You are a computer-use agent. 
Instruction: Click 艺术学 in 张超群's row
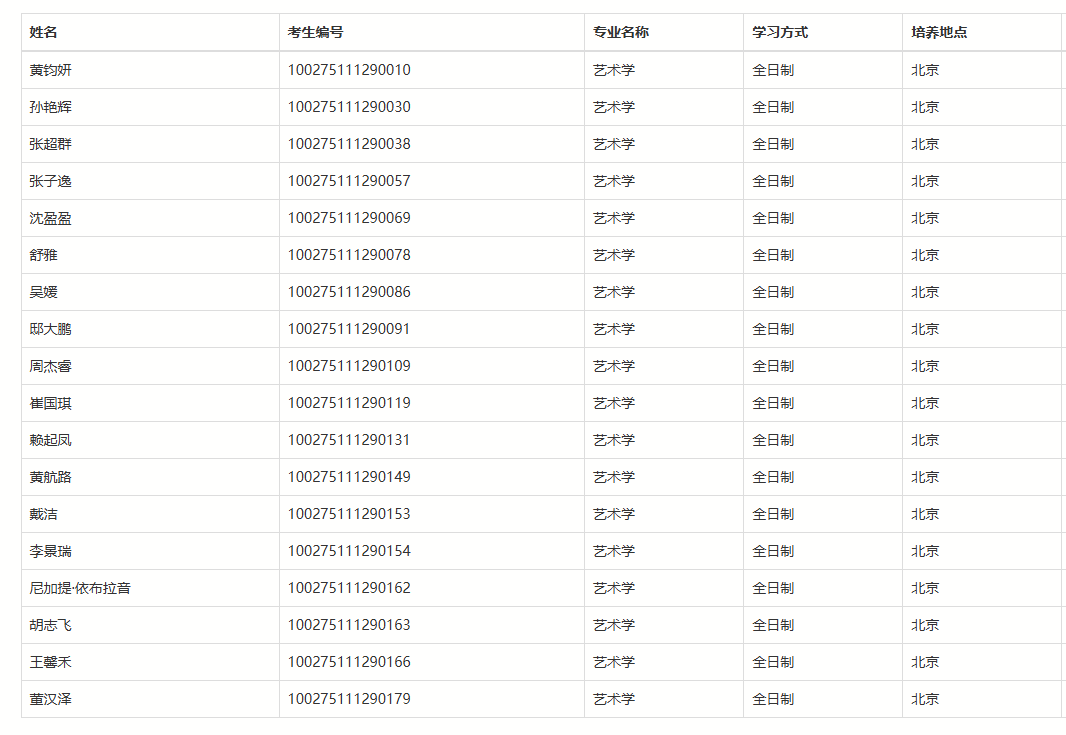coord(613,143)
